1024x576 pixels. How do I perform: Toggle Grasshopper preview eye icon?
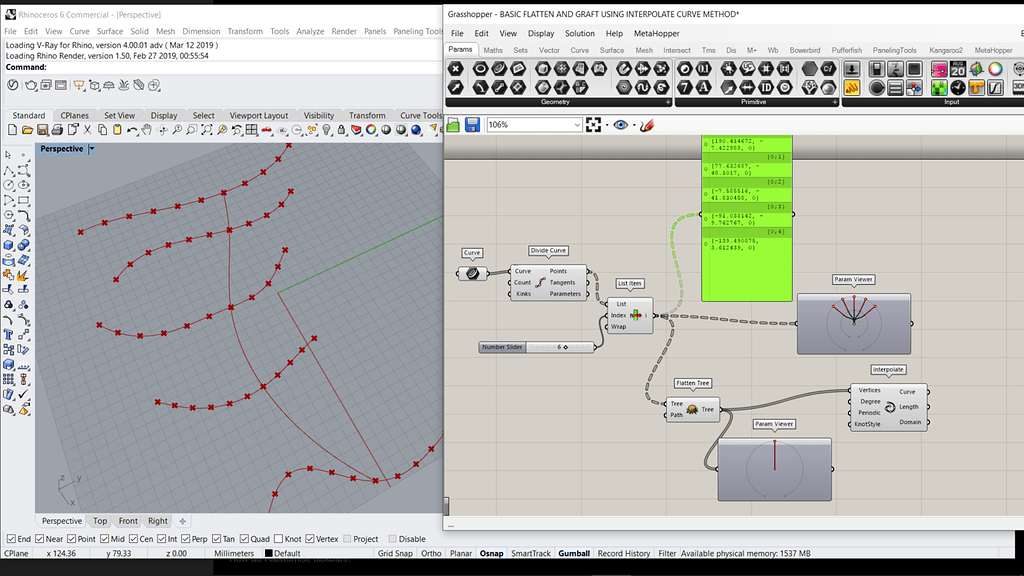(620, 125)
